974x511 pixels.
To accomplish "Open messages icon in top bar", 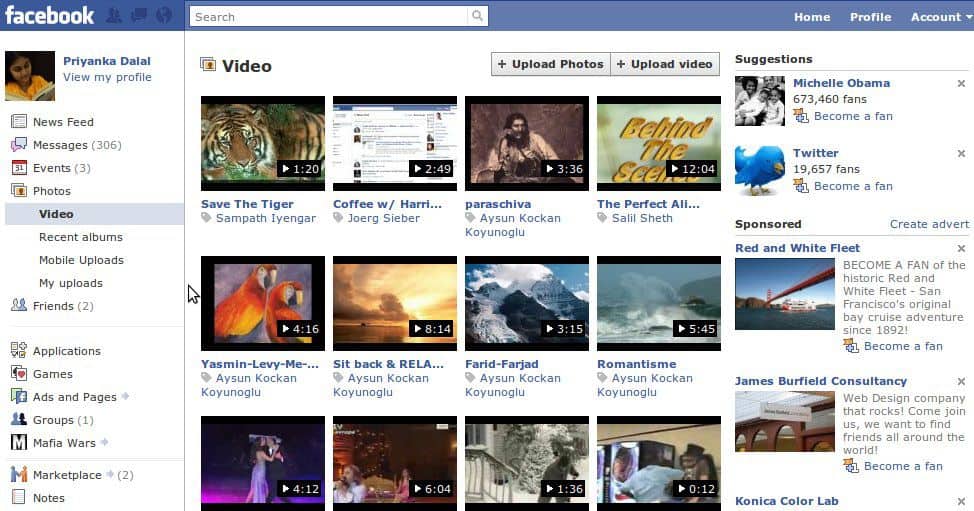I will click(x=139, y=15).
